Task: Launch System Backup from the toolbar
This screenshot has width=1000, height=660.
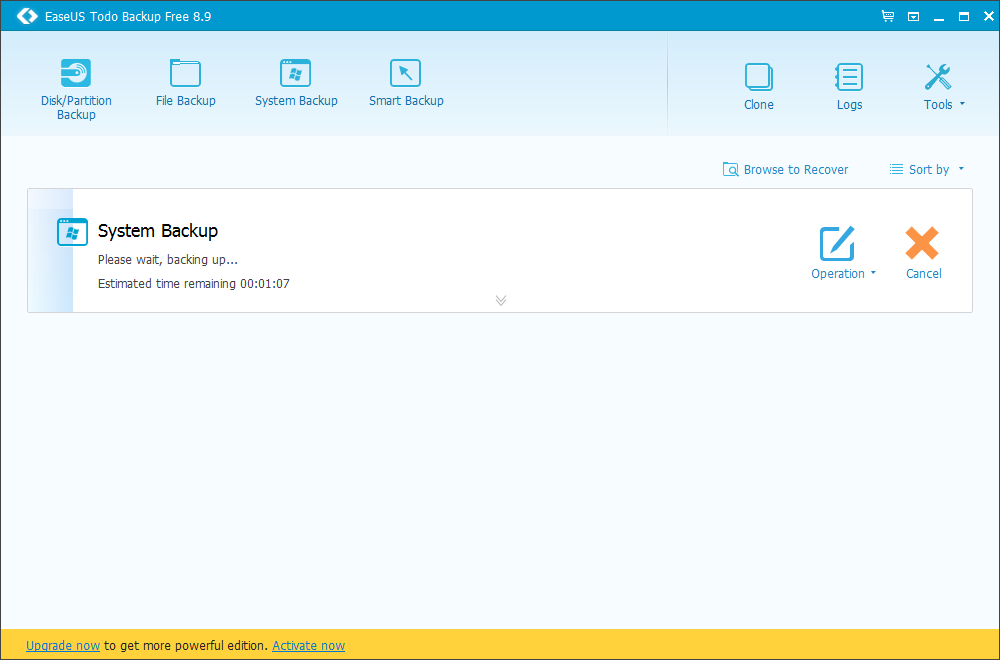Action: click(296, 83)
